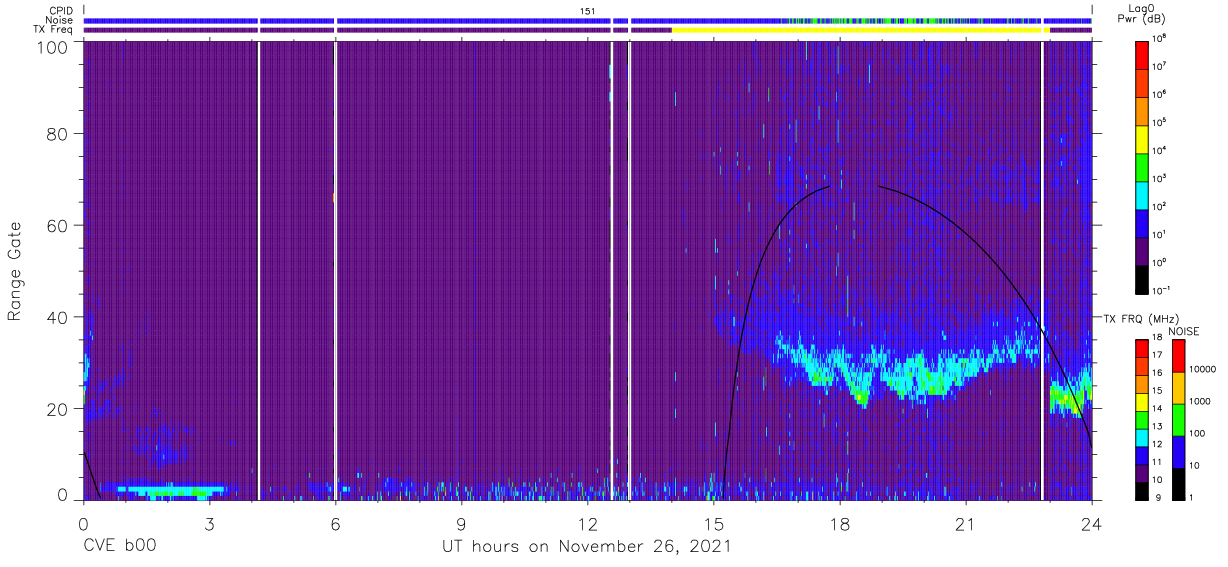Click the '14' TX frequency scale label

[x=1158, y=410]
